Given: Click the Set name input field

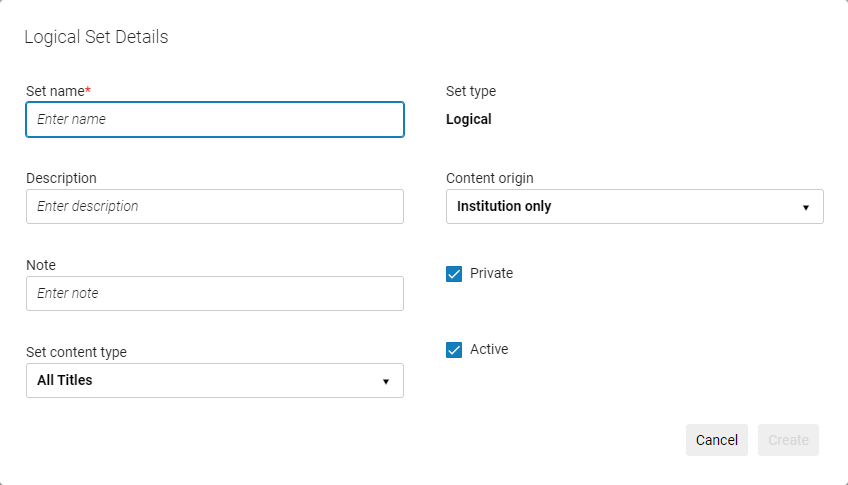Looking at the screenshot, I should [214, 119].
